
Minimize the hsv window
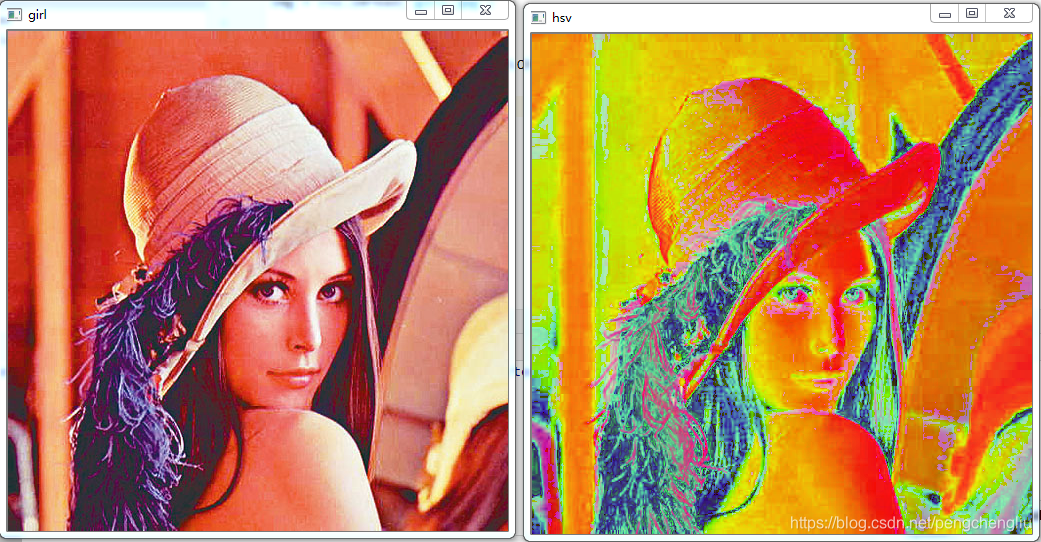pos(945,13)
